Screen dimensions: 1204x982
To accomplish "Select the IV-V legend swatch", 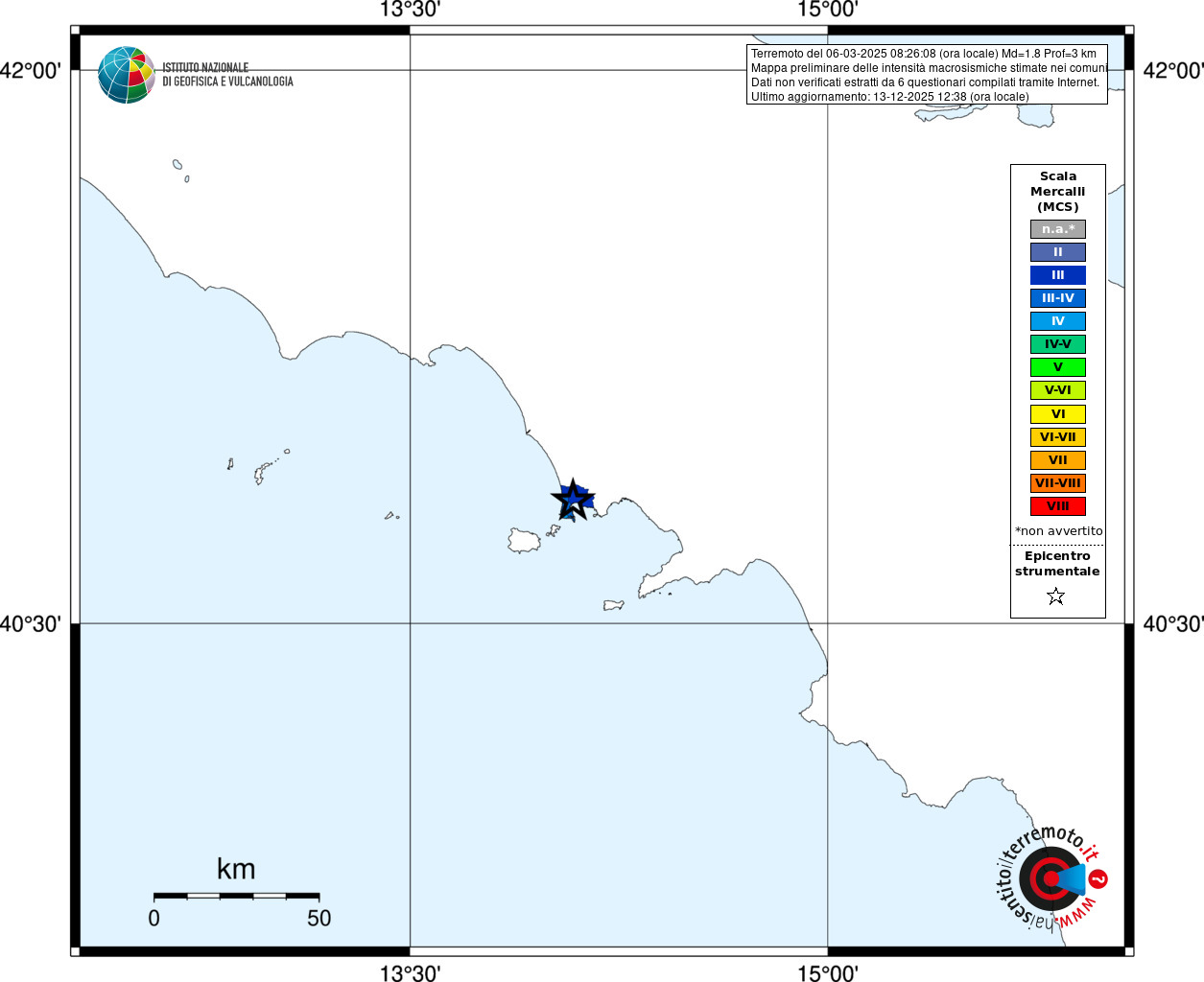I will [1058, 344].
